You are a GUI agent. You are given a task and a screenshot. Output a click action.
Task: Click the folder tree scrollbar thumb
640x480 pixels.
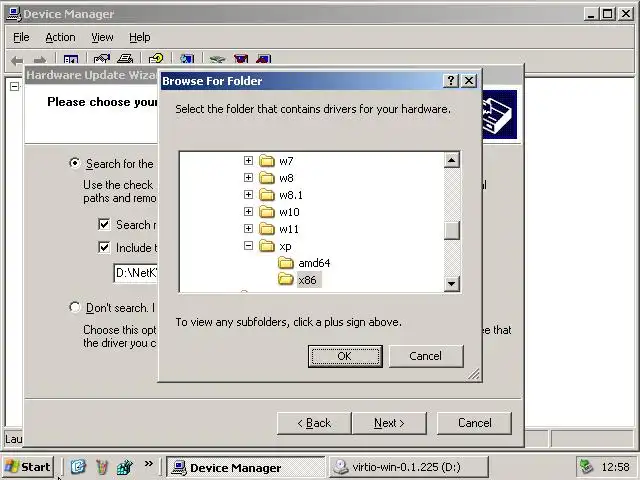[x=452, y=231]
